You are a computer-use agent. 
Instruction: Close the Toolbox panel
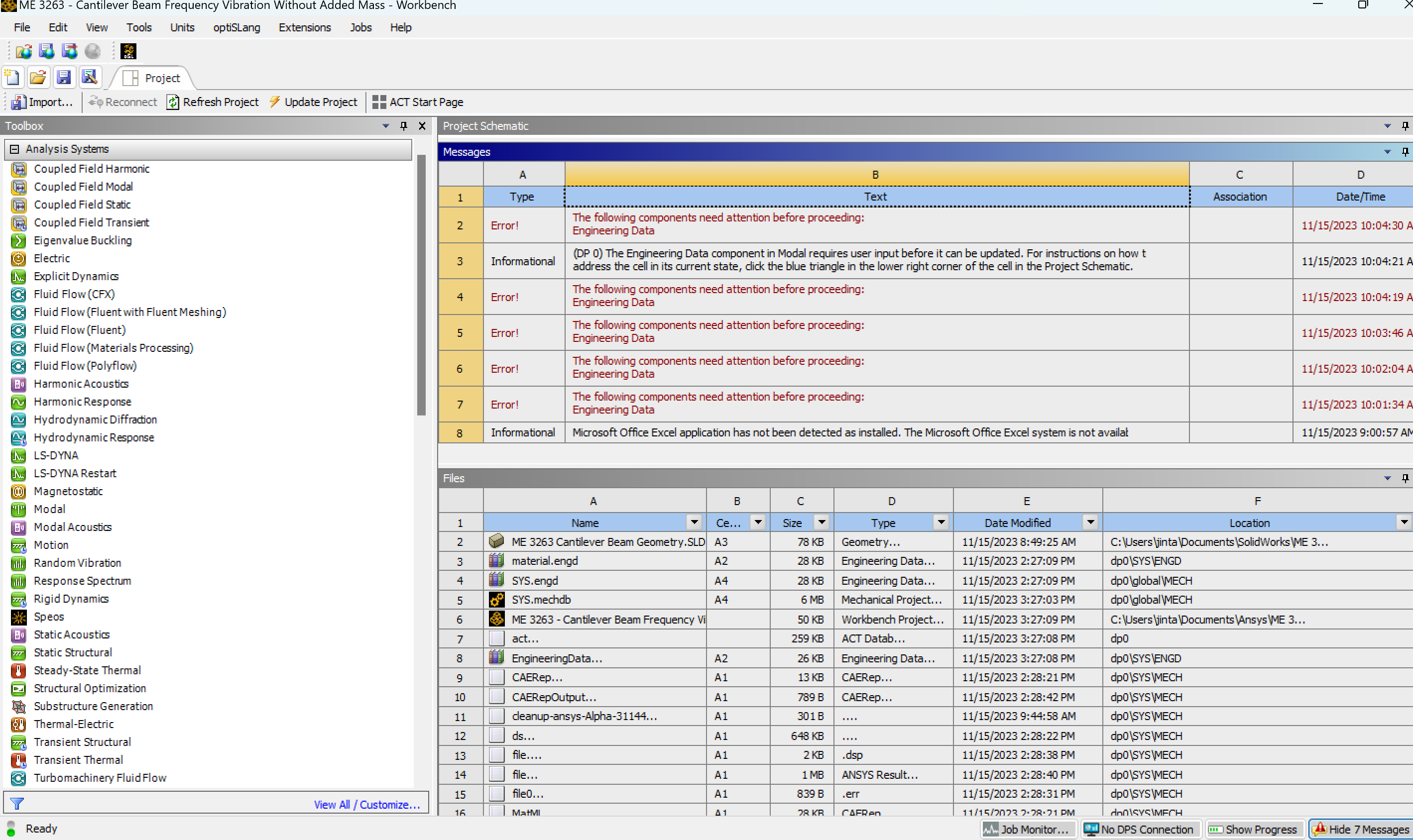422,126
